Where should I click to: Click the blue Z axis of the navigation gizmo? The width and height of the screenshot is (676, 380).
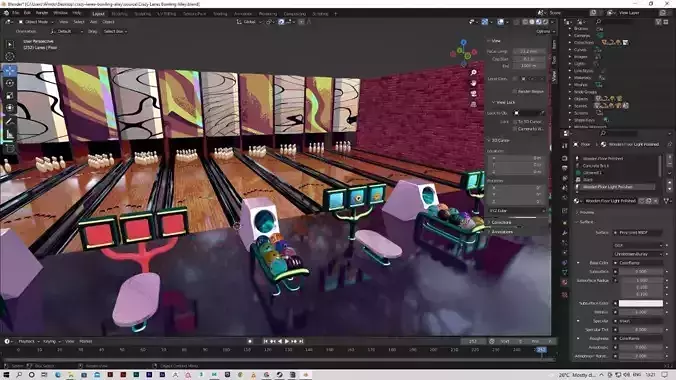point(463,43)
